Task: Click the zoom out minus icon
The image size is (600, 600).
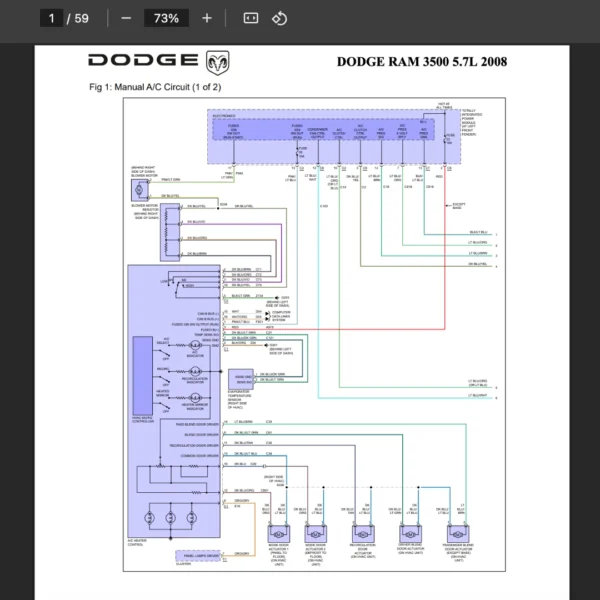Action: click(x=126, y=18)
